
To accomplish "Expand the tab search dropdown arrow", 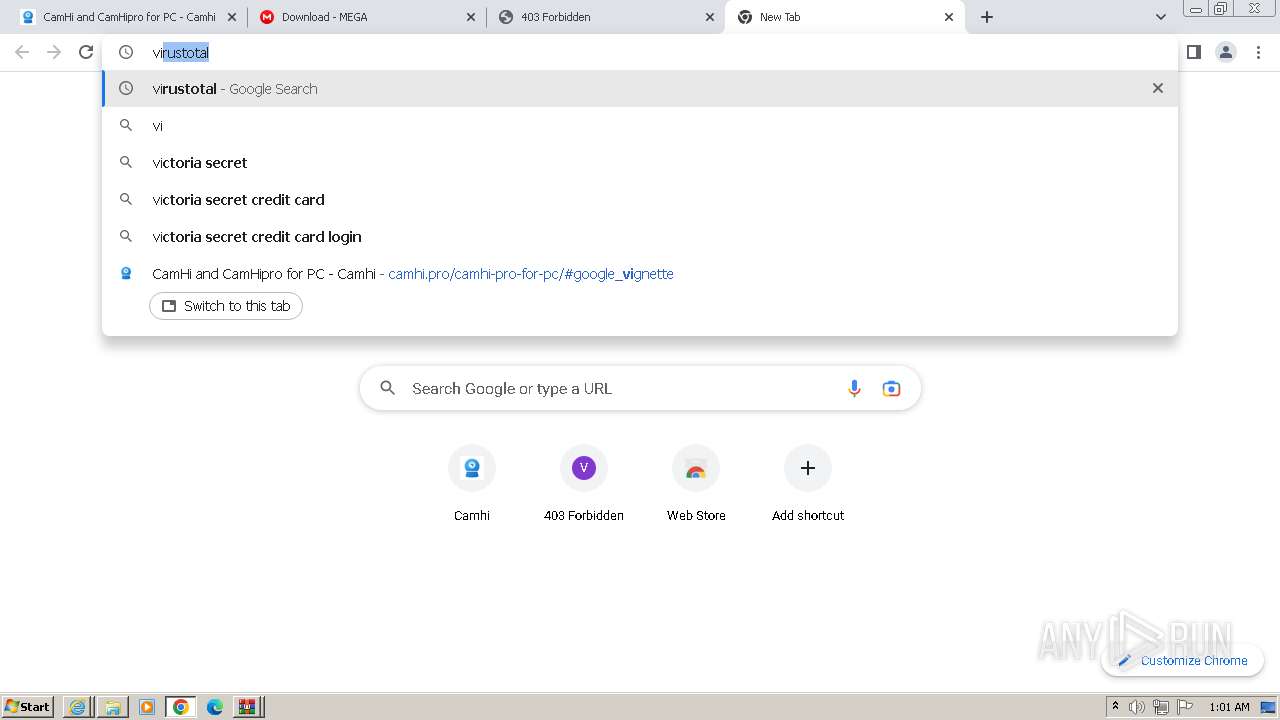I will coord(1160,17).
